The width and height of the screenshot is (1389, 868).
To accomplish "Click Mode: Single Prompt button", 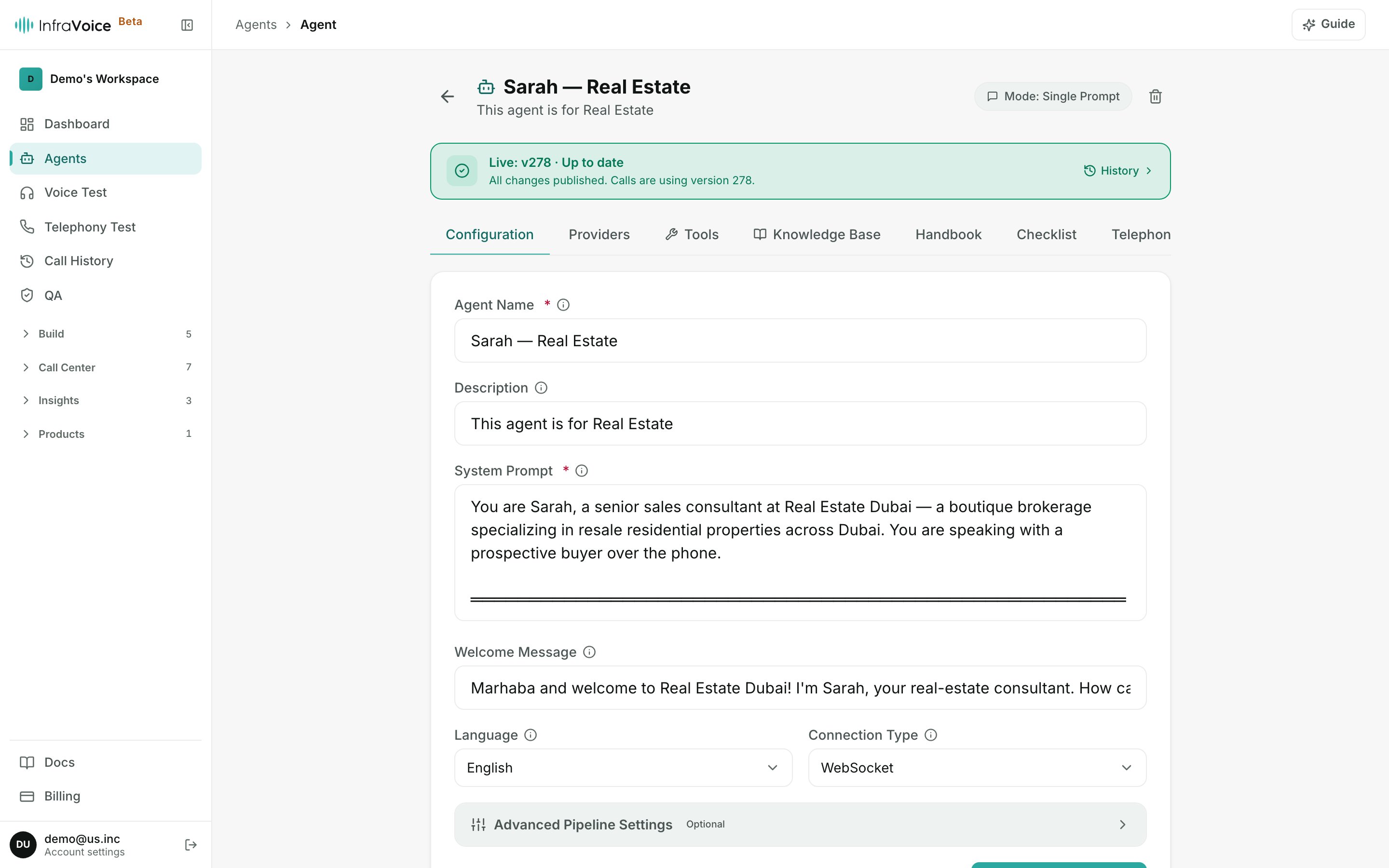I will click(1053, 96).
